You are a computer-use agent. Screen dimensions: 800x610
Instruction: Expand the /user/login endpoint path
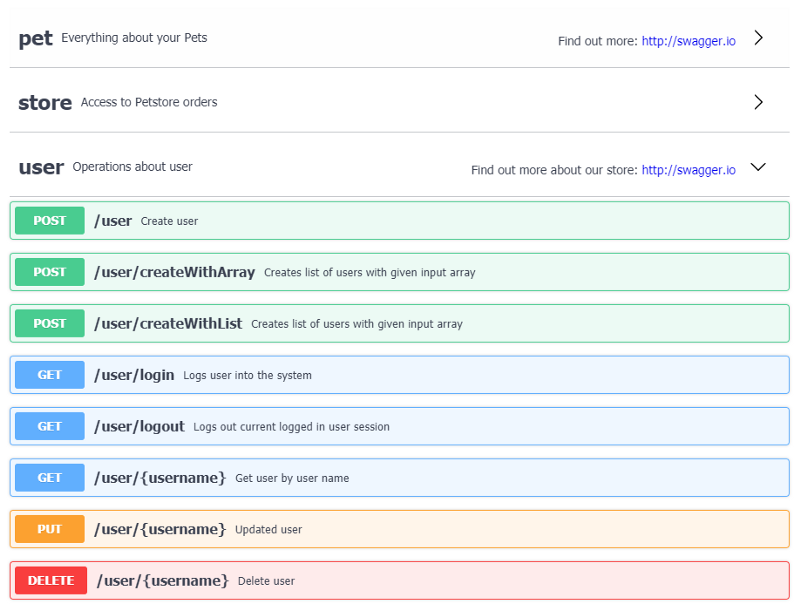click(x=134, y=375)
